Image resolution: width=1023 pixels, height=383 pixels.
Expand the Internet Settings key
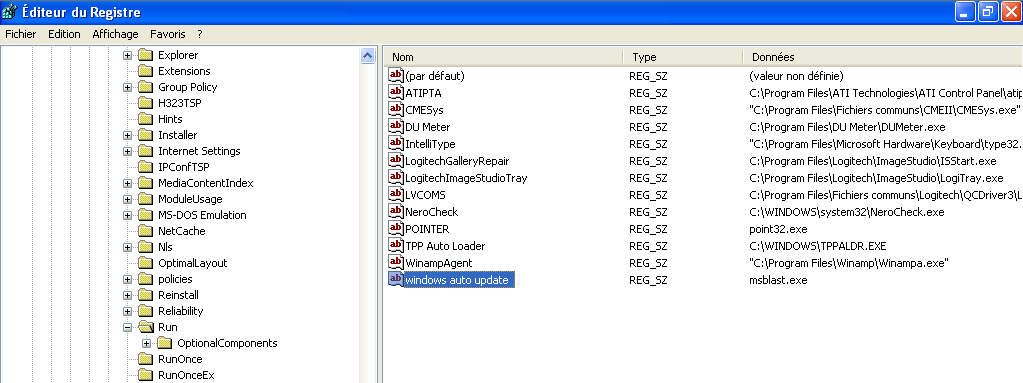click(x=127, y=151)
